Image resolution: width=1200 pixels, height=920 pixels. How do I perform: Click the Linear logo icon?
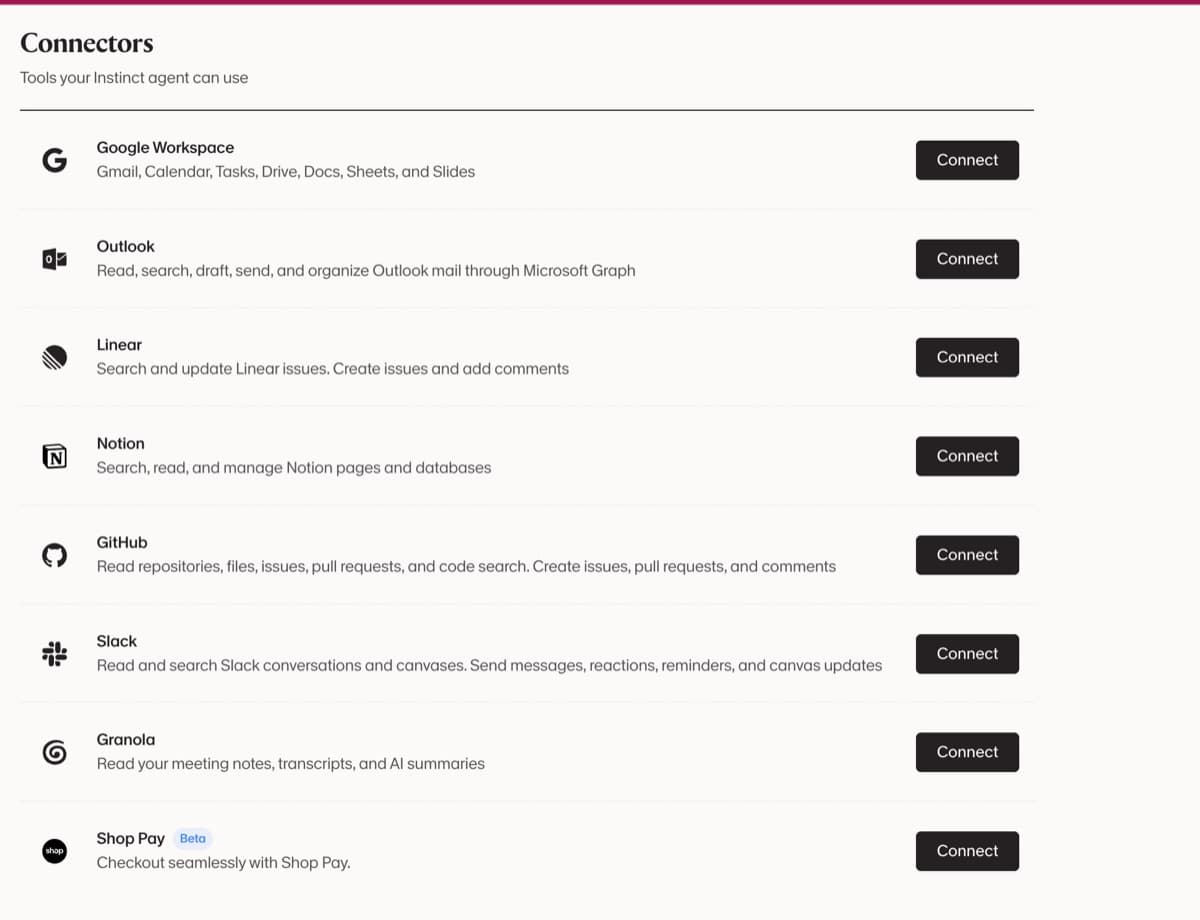(x=54, y=357)
